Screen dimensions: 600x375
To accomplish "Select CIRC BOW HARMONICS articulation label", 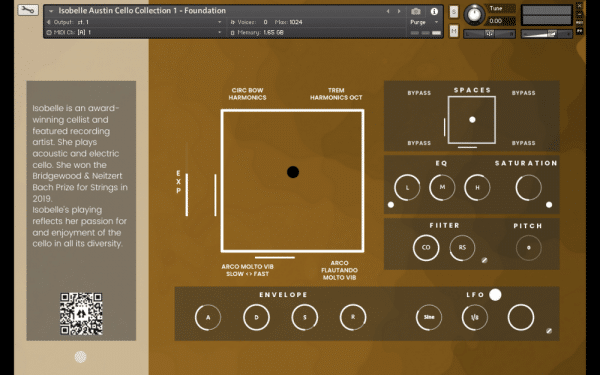I will point(247,94).
